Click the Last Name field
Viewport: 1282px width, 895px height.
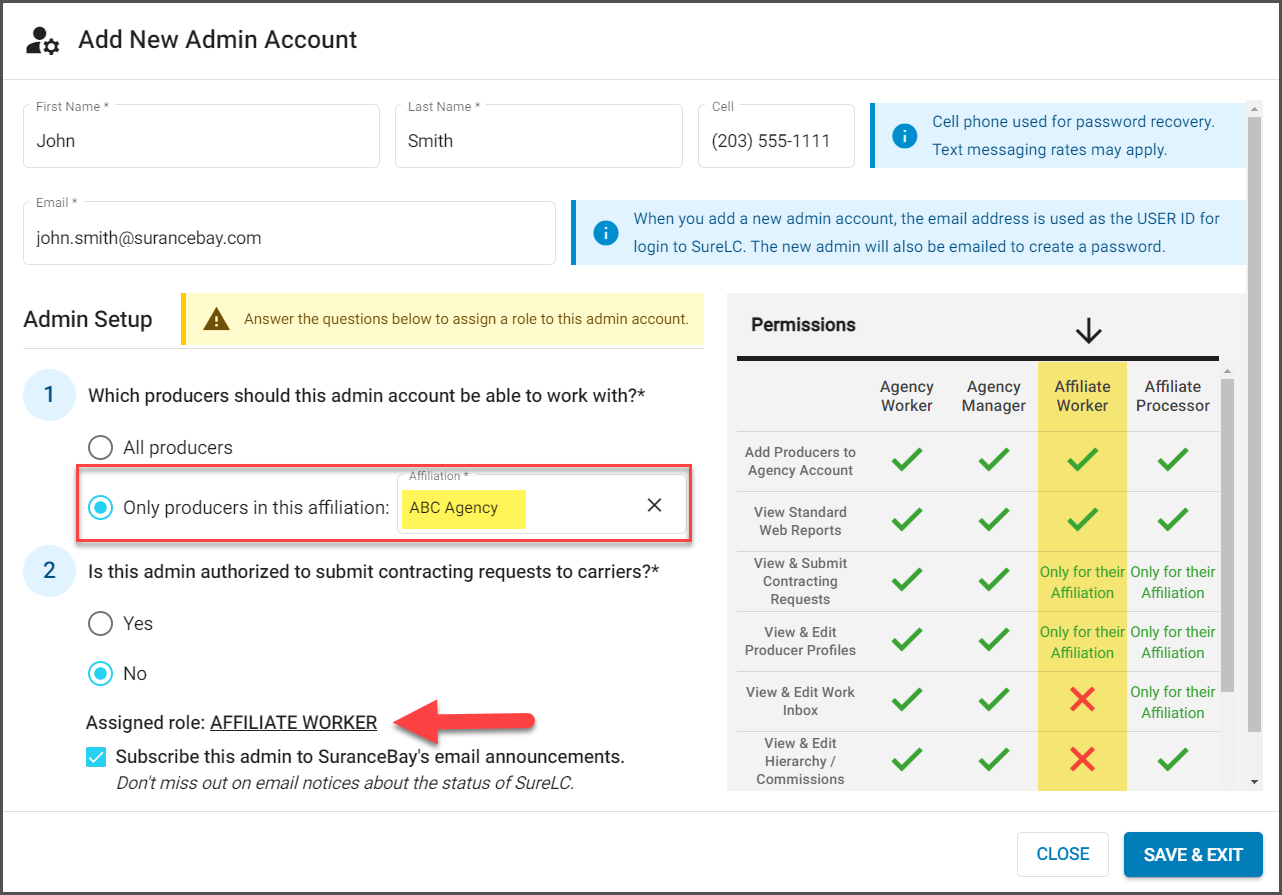(x=539, y=136)
